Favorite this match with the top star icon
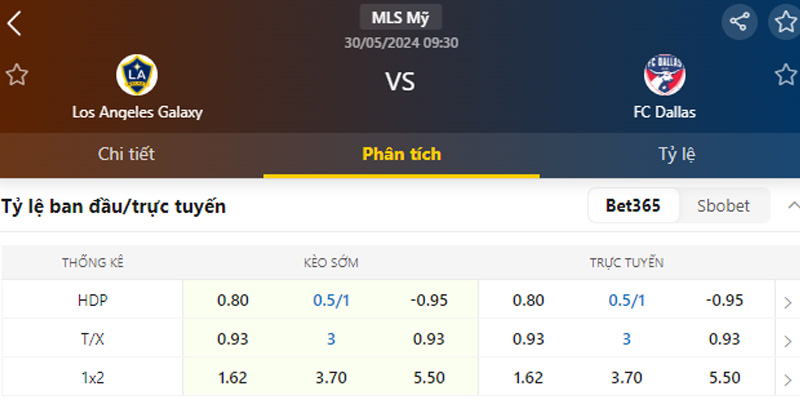 coord(785,21)
